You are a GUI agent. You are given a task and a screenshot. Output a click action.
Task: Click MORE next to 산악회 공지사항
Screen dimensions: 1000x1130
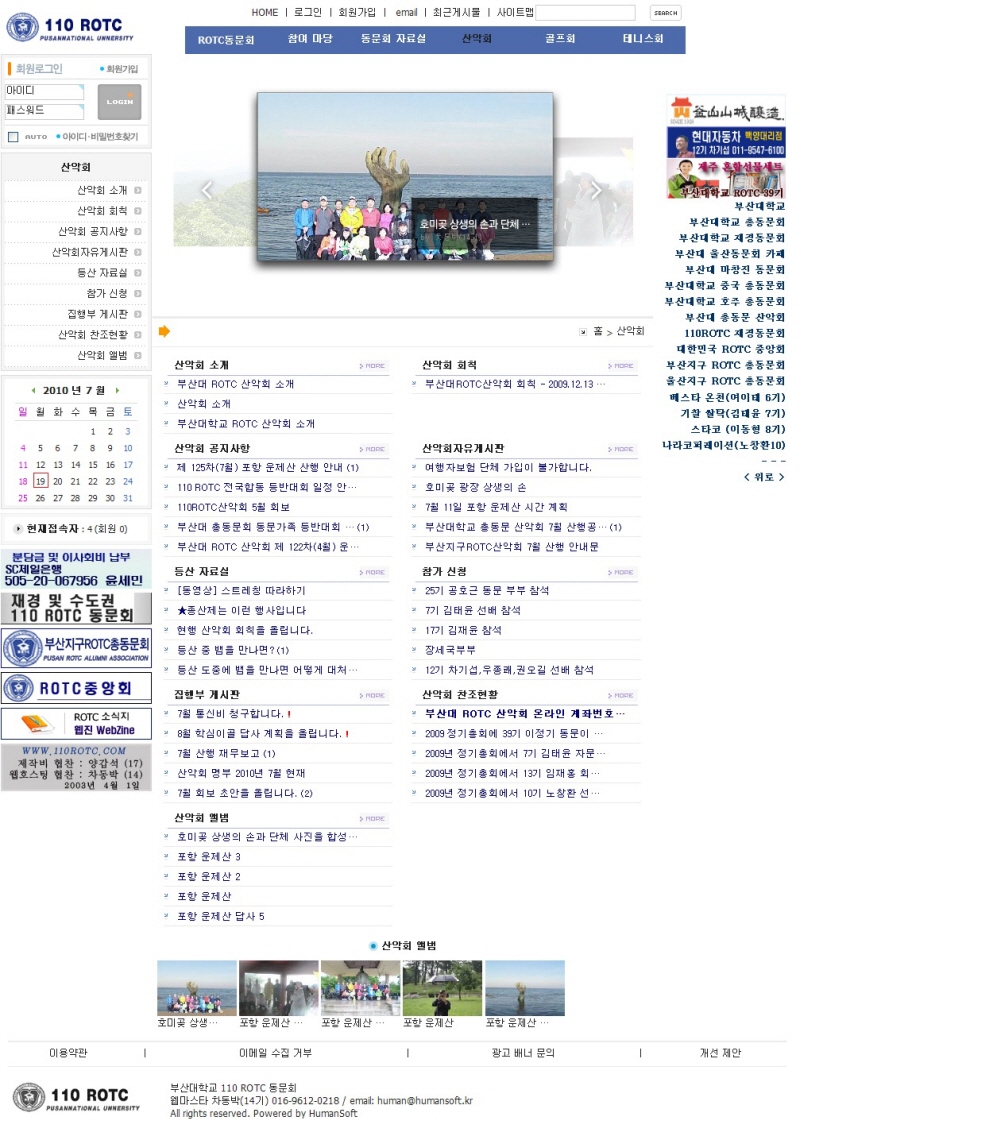(373, 449)
